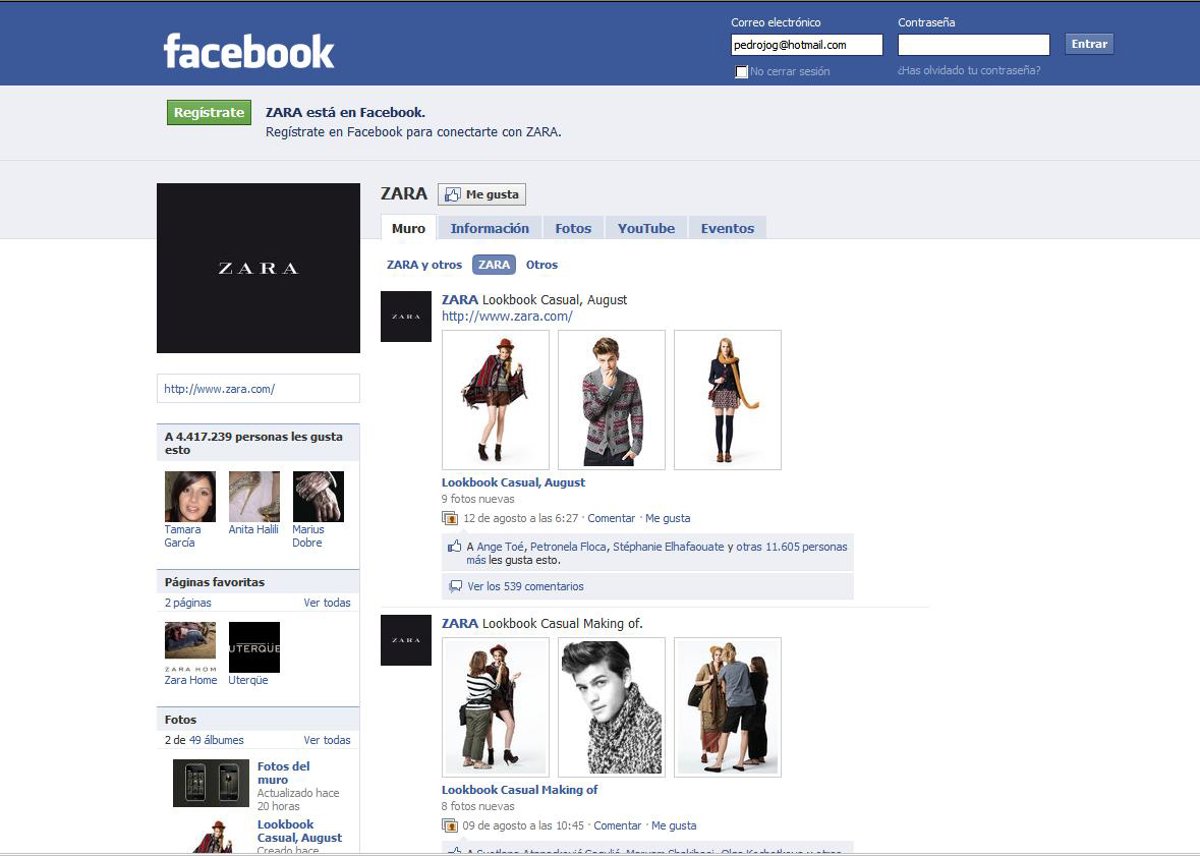Open the male model cardigan photo thumbnail
Image resolution: width=1200 pixels, height=856 pixels.
click(611, 400)
